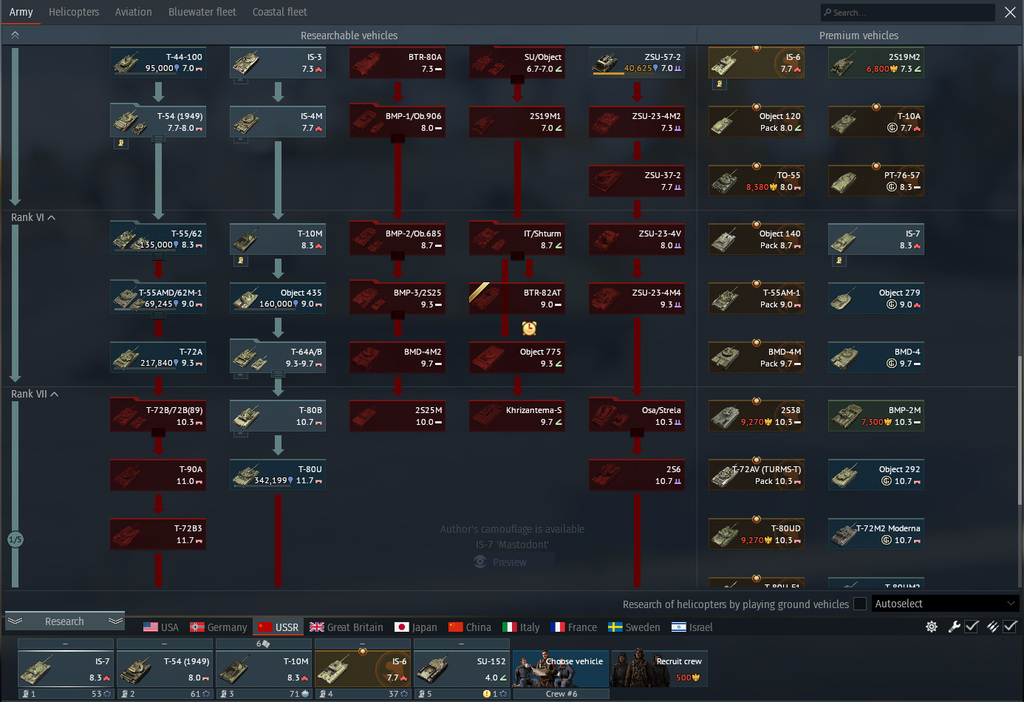This screenshot has height=702, width=1024.
Task: Select the 2S6 anti-air vehicle card
Action: tap(637, 475)
